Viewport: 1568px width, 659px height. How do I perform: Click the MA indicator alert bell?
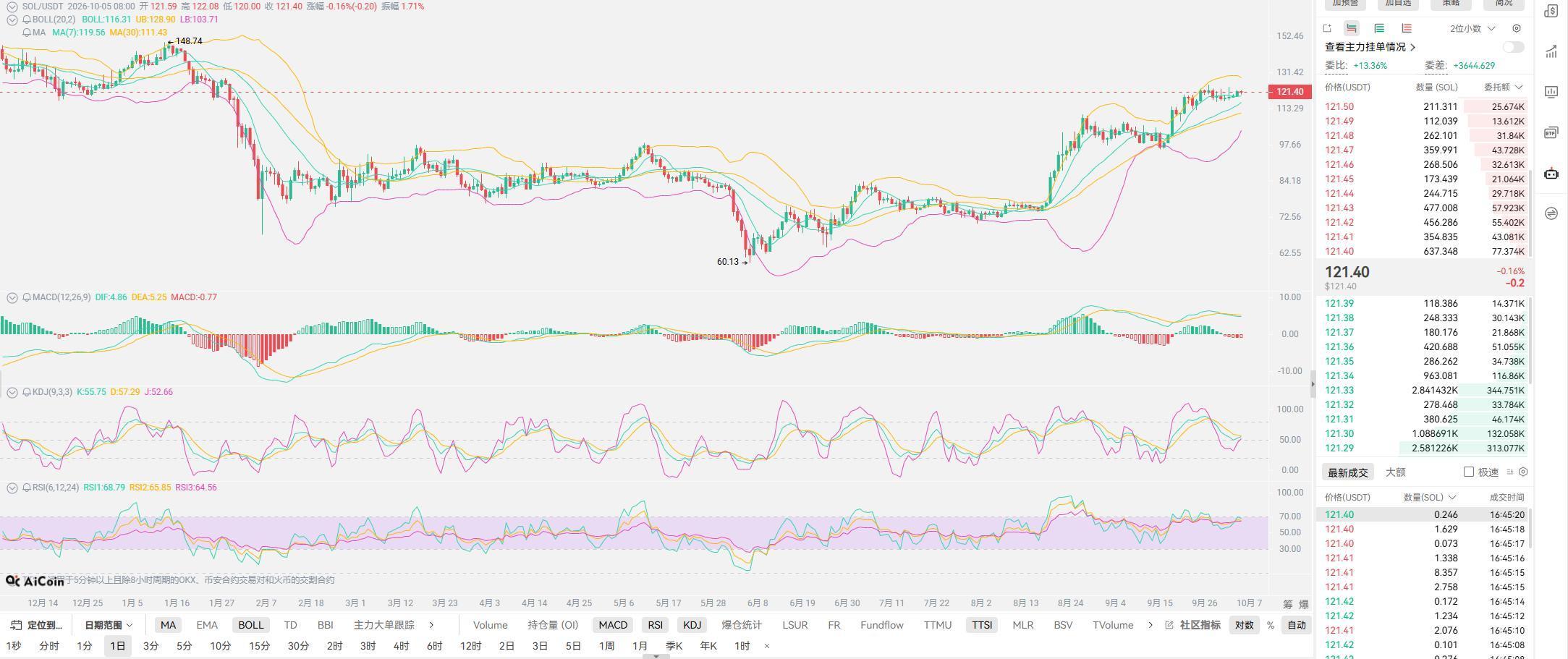[x=26, y=33]
